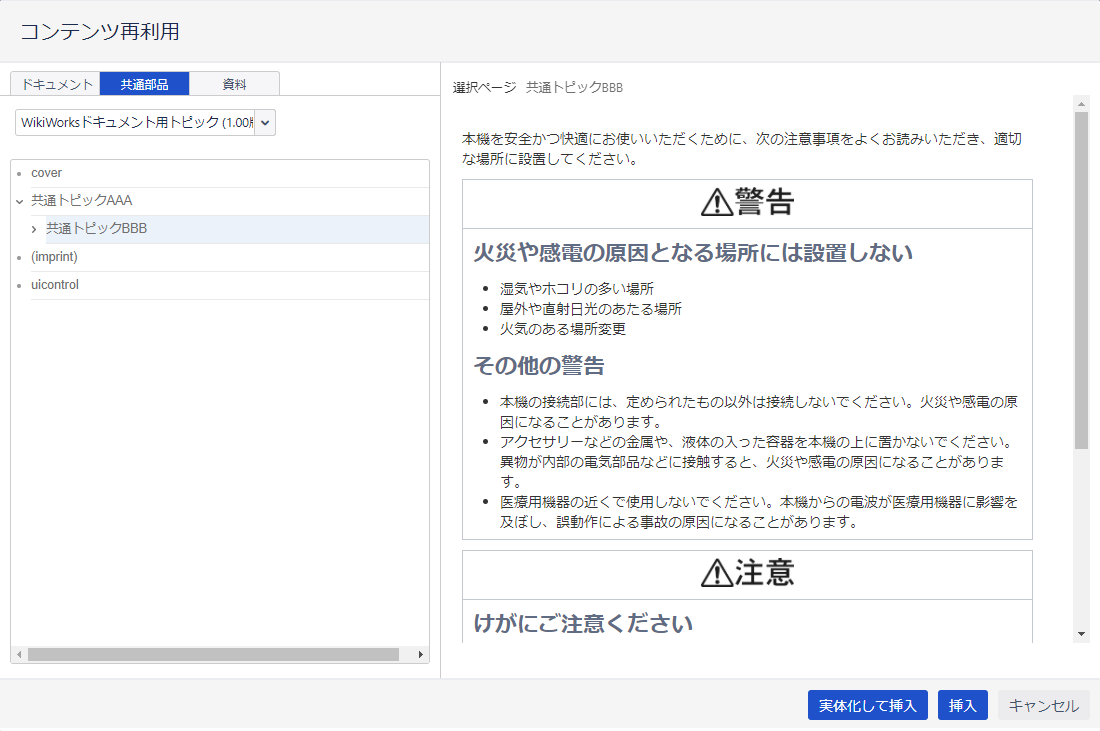Select the uicontrol tree item
The height and width of the screenshot is (731, 1100).
click(x=55, y=285)
